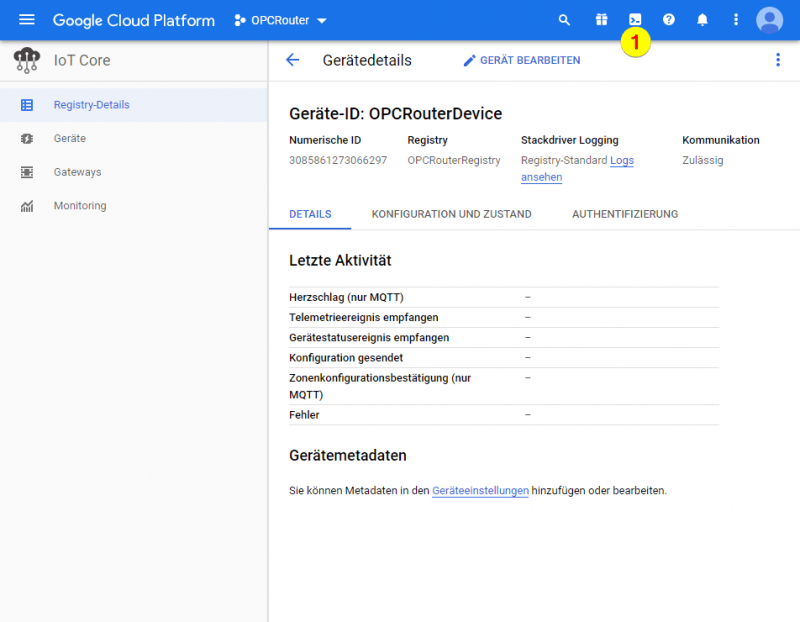Open the search magnifier

pyautogui.click(x=564, y=19)
